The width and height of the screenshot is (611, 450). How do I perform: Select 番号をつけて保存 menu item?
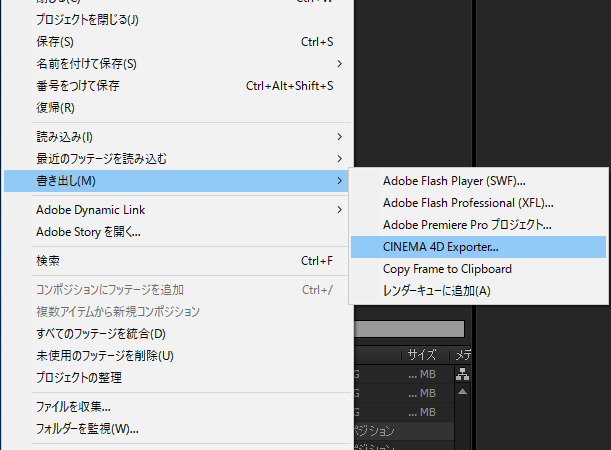176,86
